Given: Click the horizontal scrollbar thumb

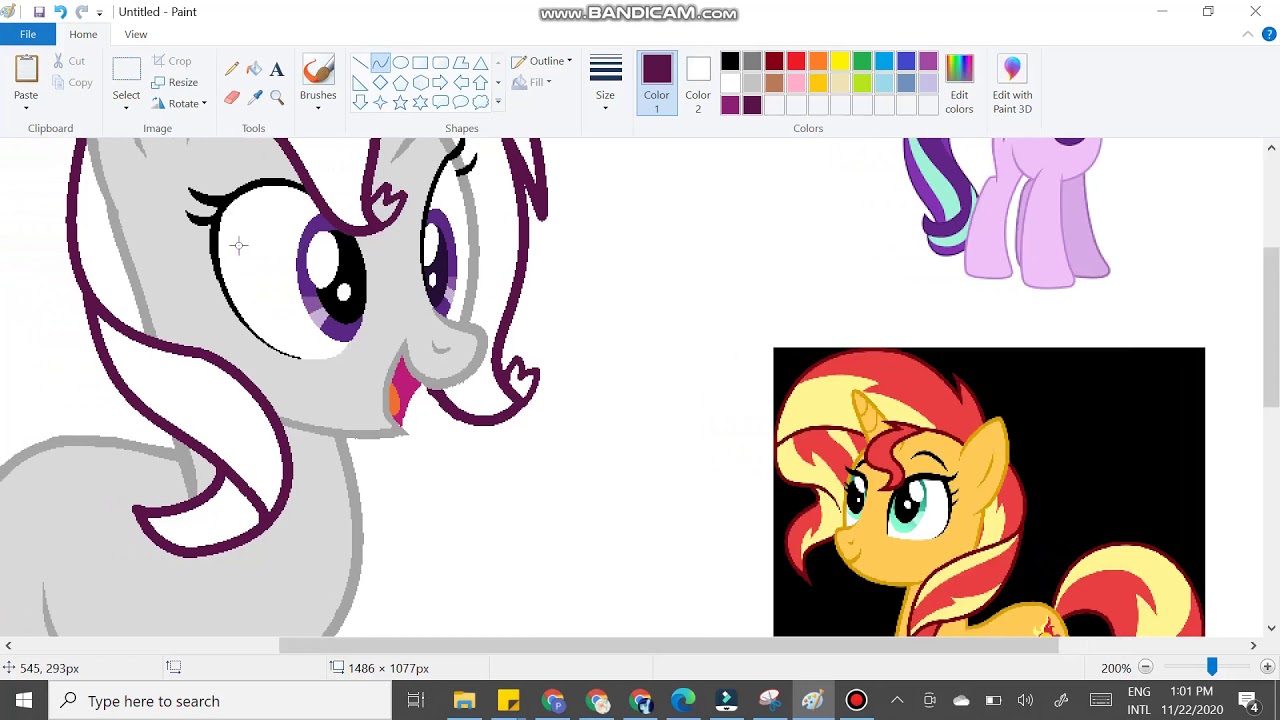Looking at the screenshot, I should (x=668, y=646).
